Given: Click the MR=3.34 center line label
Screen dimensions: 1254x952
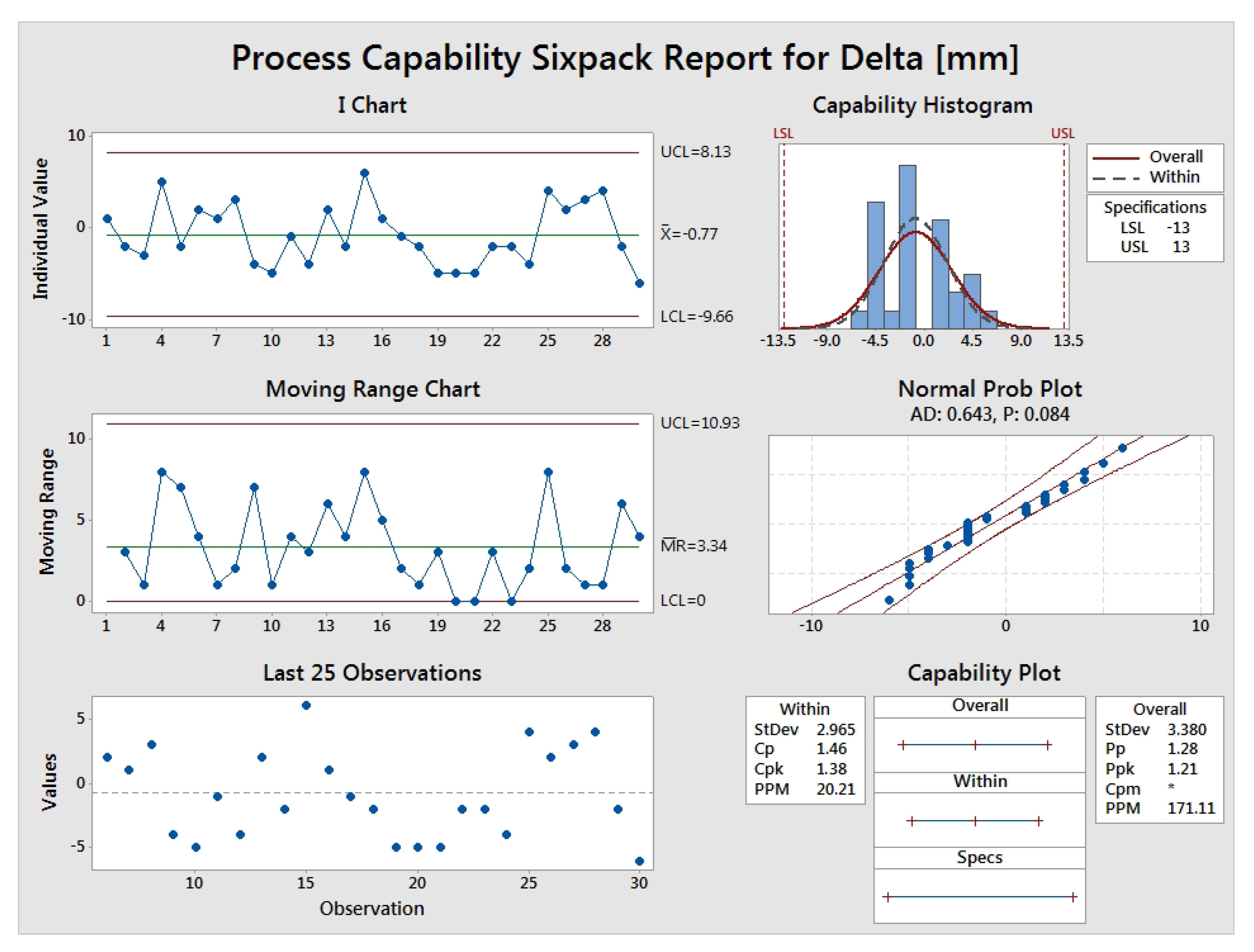Looking at the screenshot, I should (694, 546).
